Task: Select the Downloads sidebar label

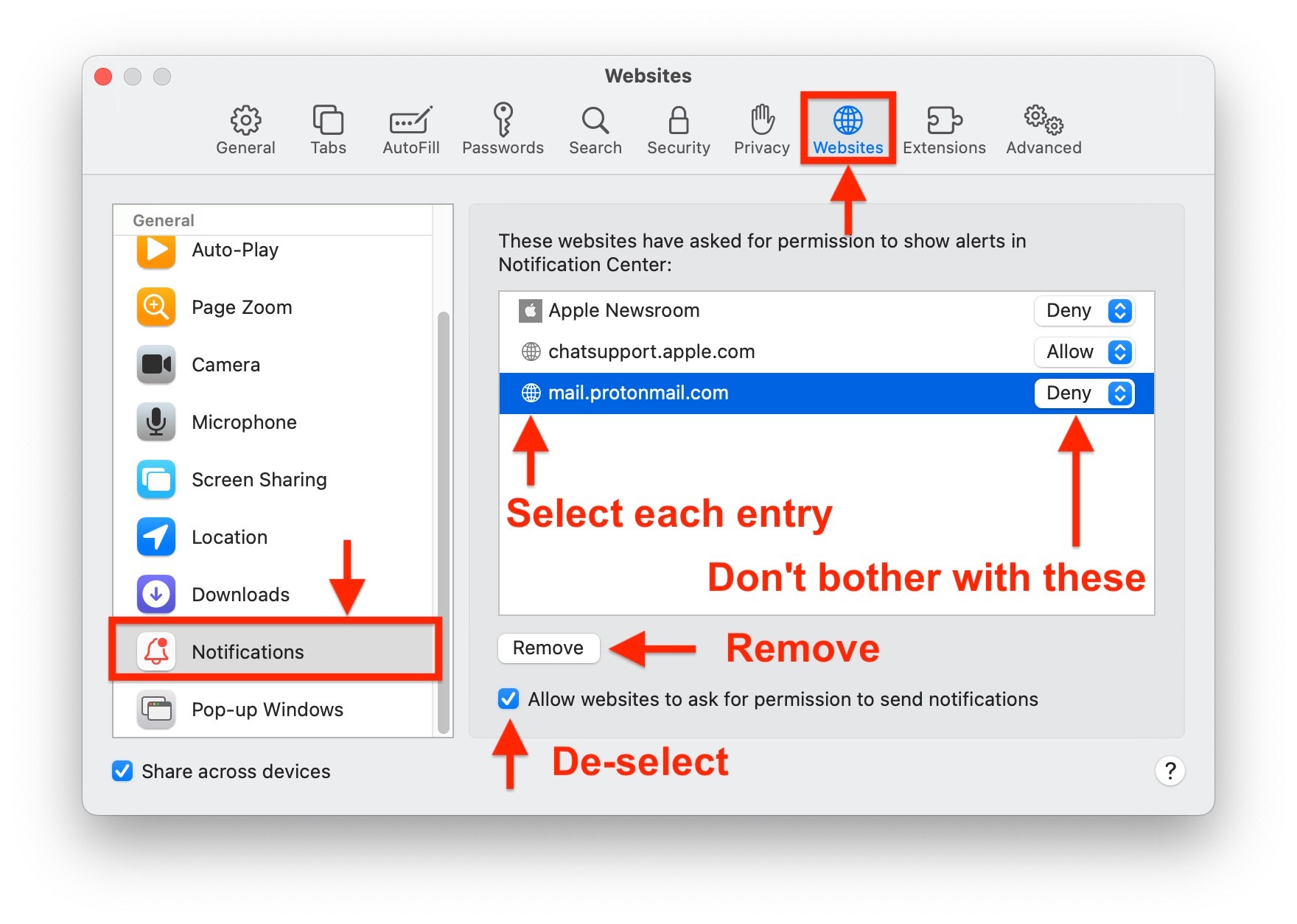Action: pyautogui.click(x=240, y=595)
